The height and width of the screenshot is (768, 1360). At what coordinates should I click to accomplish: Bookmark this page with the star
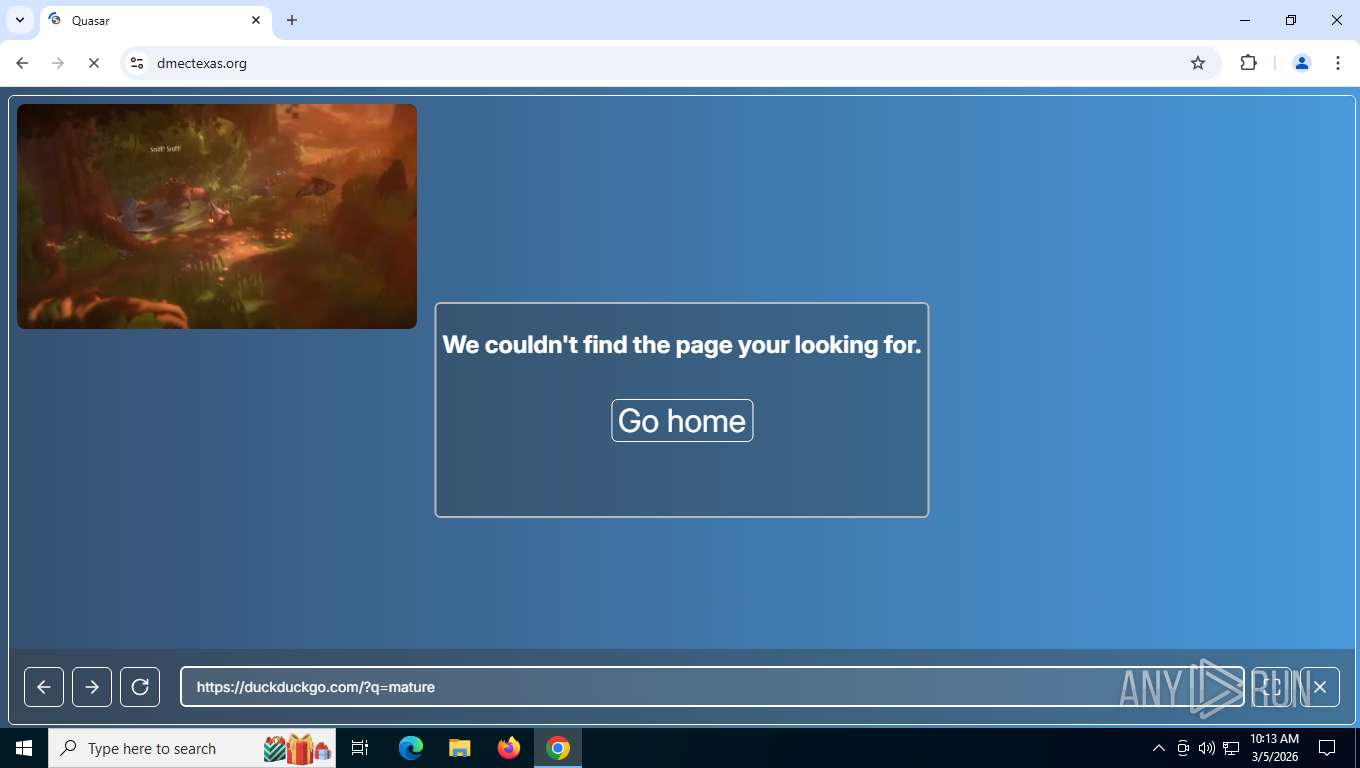coord(1198,63)
